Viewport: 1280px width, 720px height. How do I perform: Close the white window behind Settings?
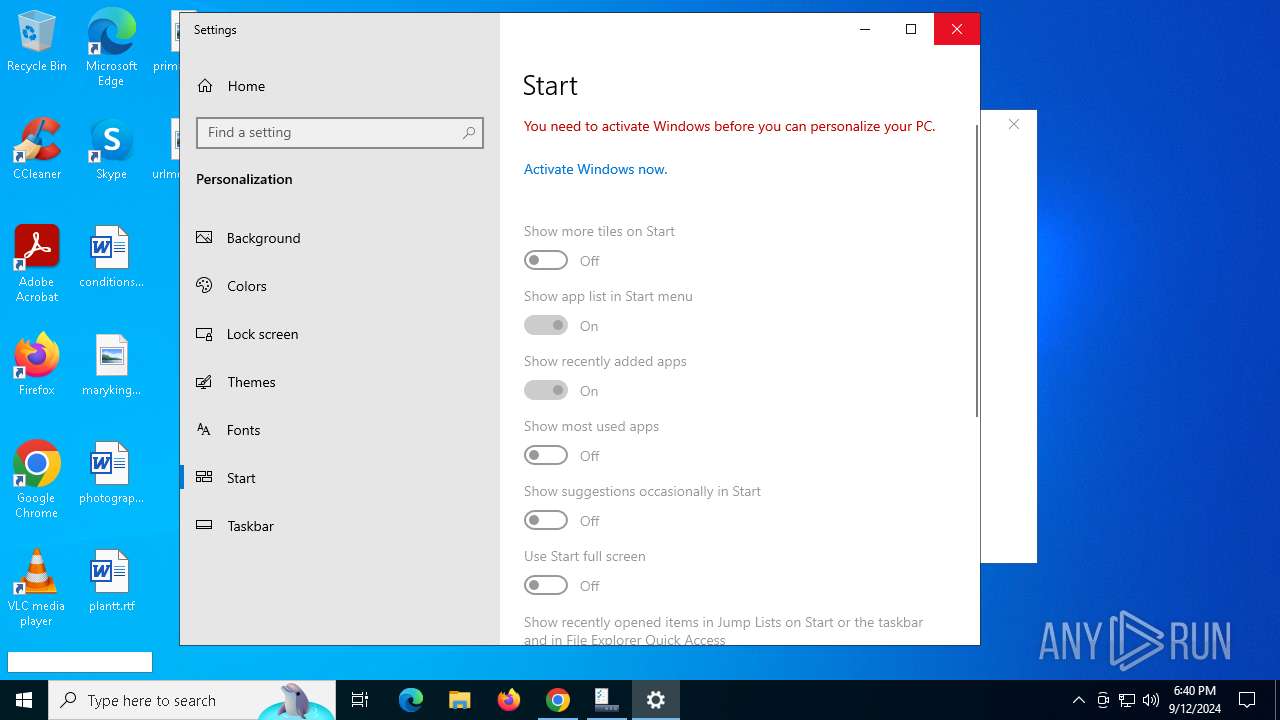tap(1014, 125)
